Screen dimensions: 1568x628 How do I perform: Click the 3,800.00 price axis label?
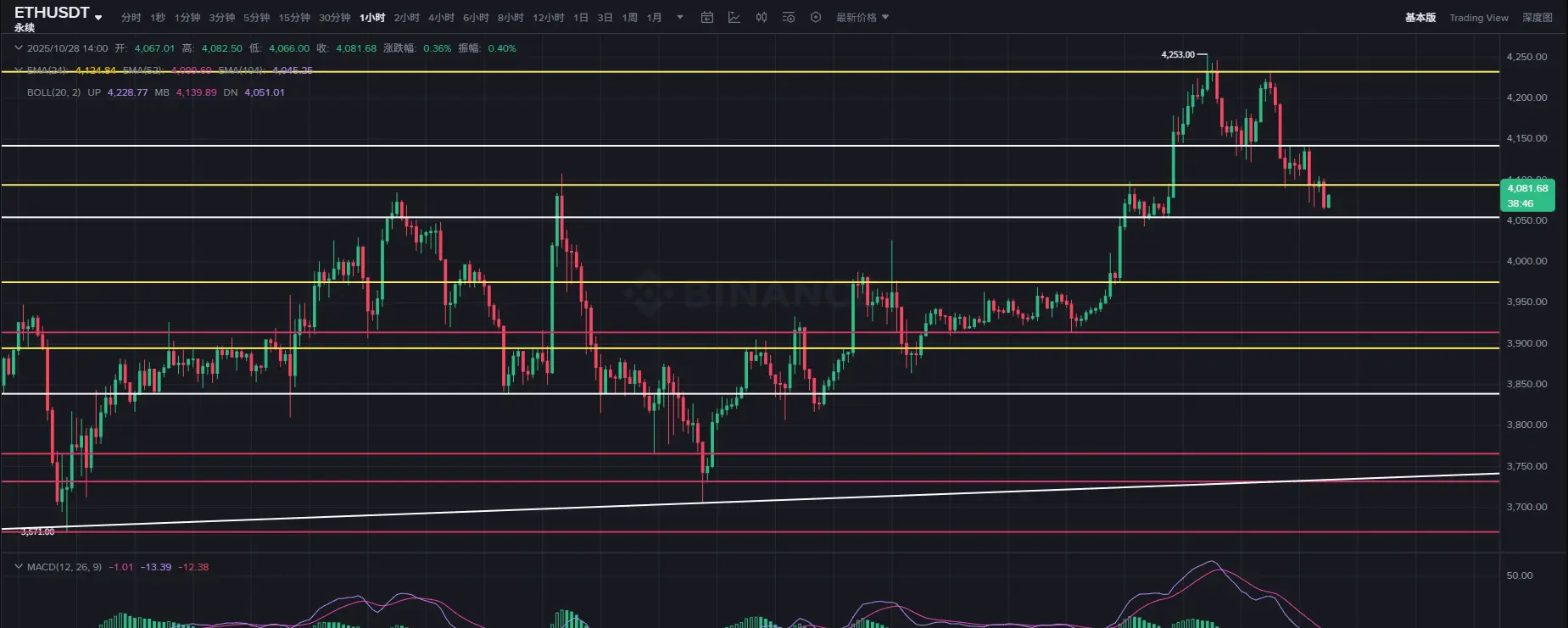tap(1526, 425)
